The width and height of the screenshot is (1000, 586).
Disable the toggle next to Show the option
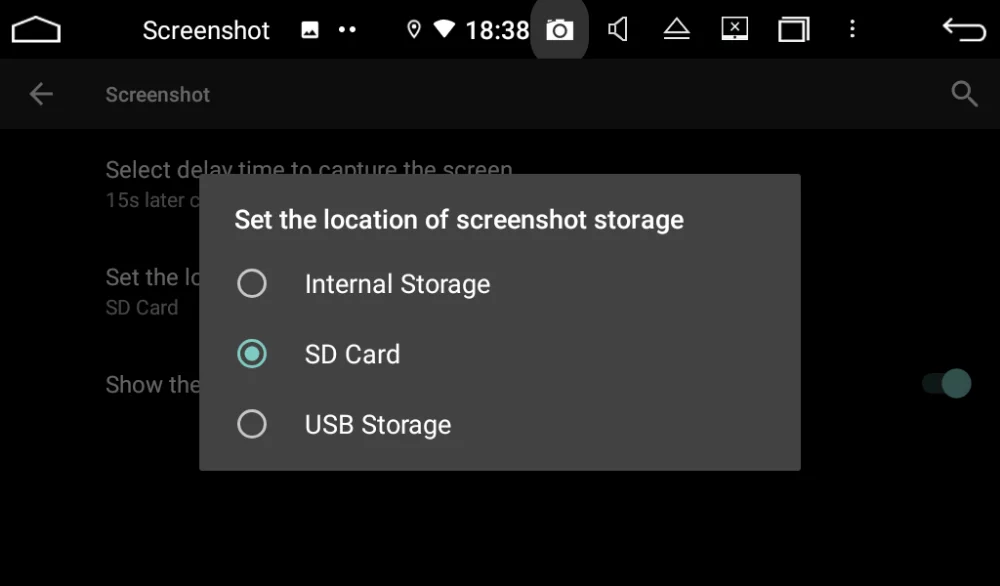click(946, 384)
